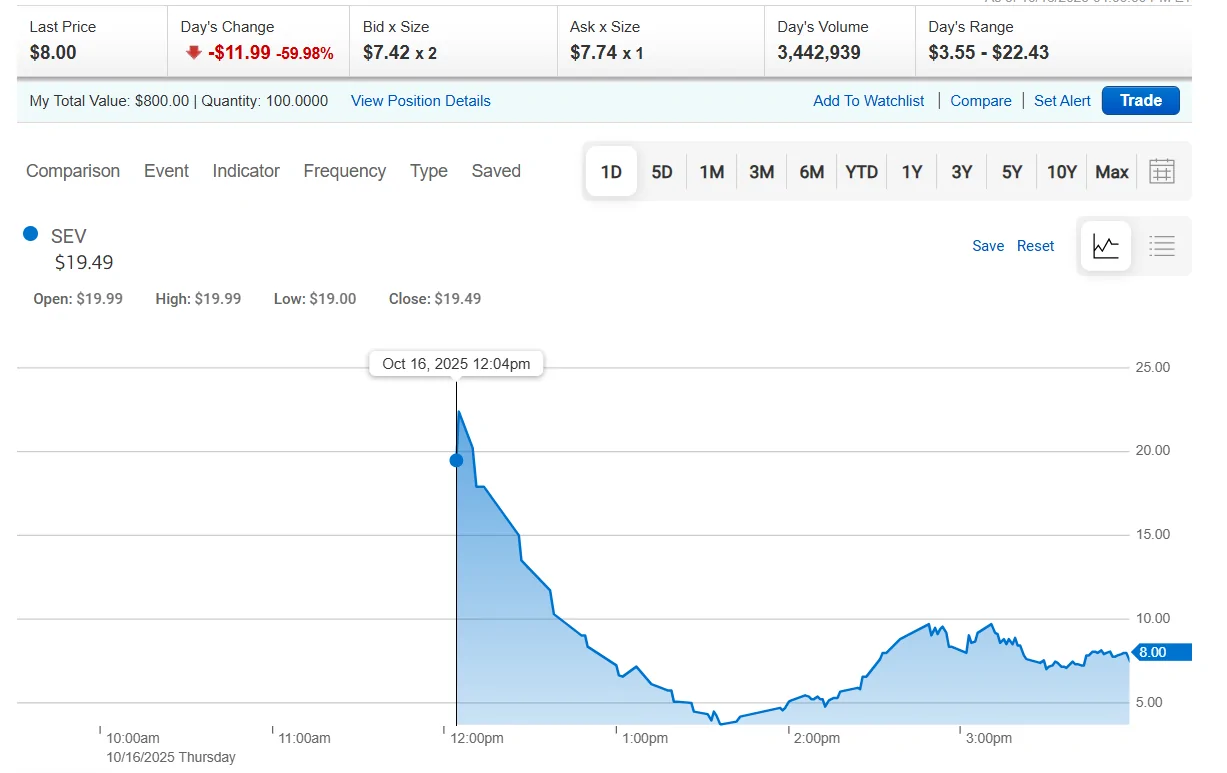
Task: Select the 5D time range
Action: [662, 172]
